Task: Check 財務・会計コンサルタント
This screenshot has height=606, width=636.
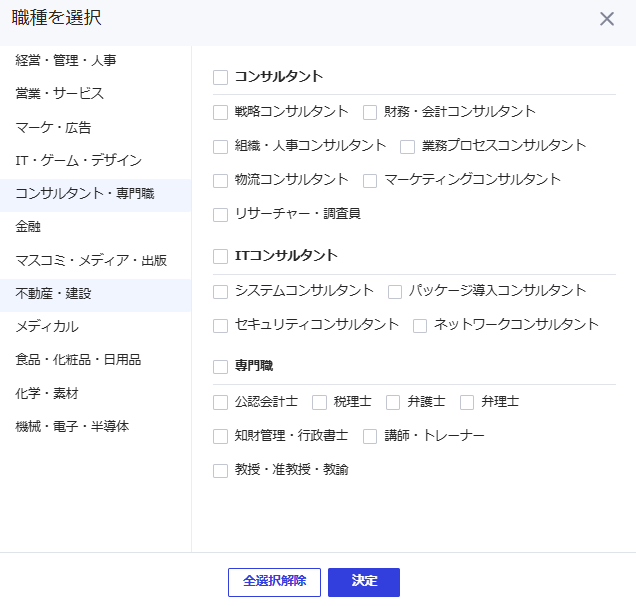Action: pyautogui.click(x=370, y=112)
